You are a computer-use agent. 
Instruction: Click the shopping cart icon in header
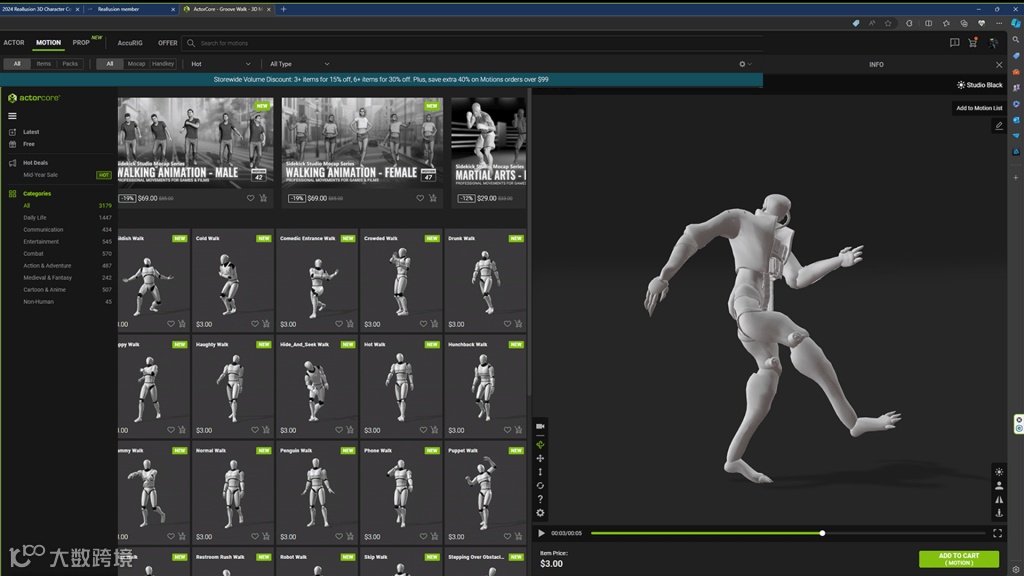click(972, 43)
